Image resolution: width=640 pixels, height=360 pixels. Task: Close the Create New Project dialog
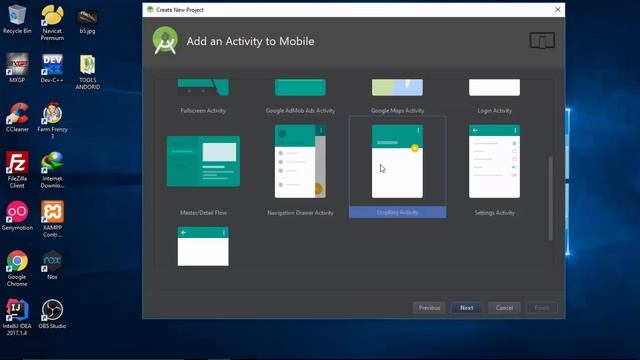558,9
